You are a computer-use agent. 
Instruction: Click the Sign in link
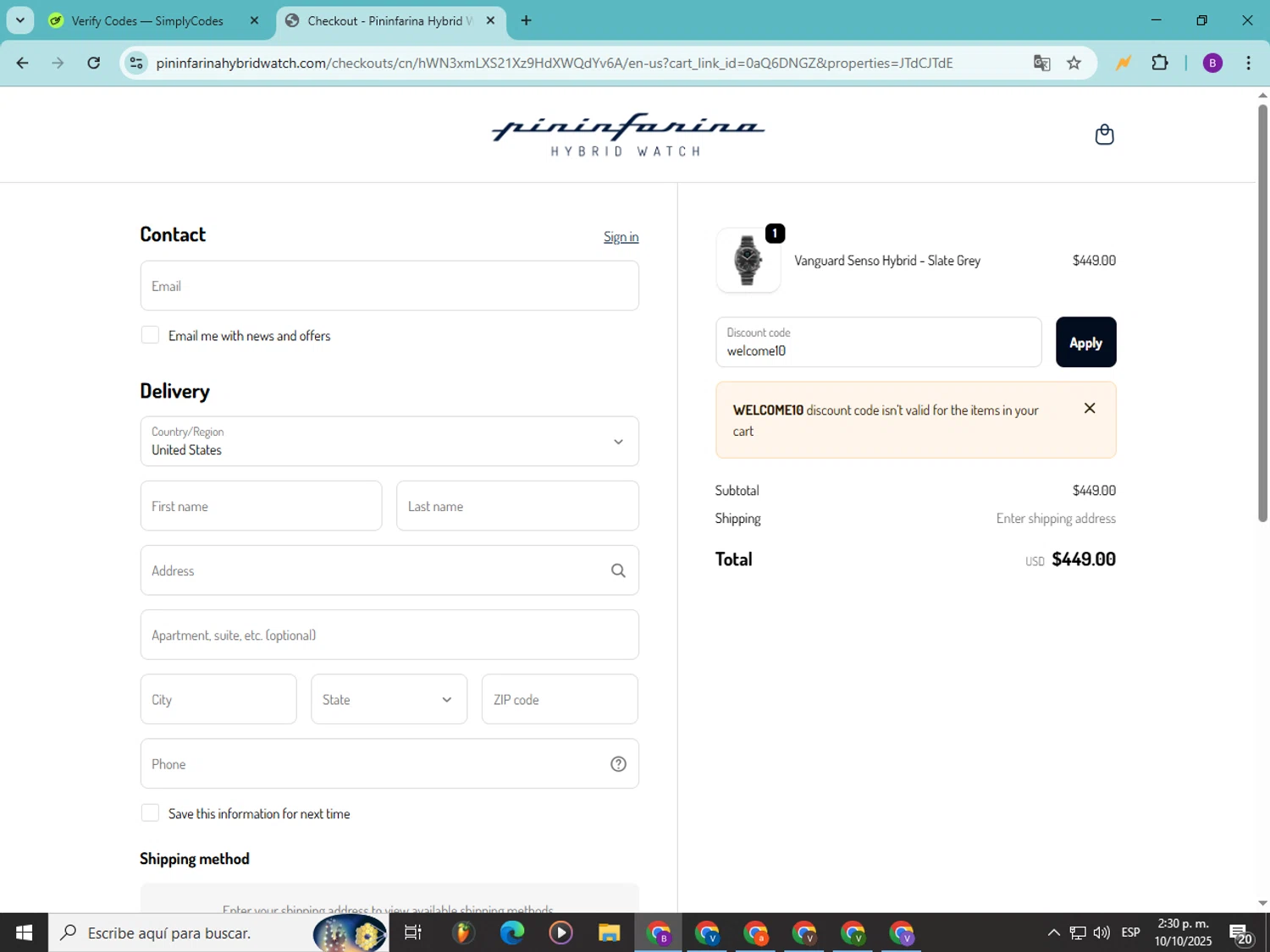coord(621,237)
